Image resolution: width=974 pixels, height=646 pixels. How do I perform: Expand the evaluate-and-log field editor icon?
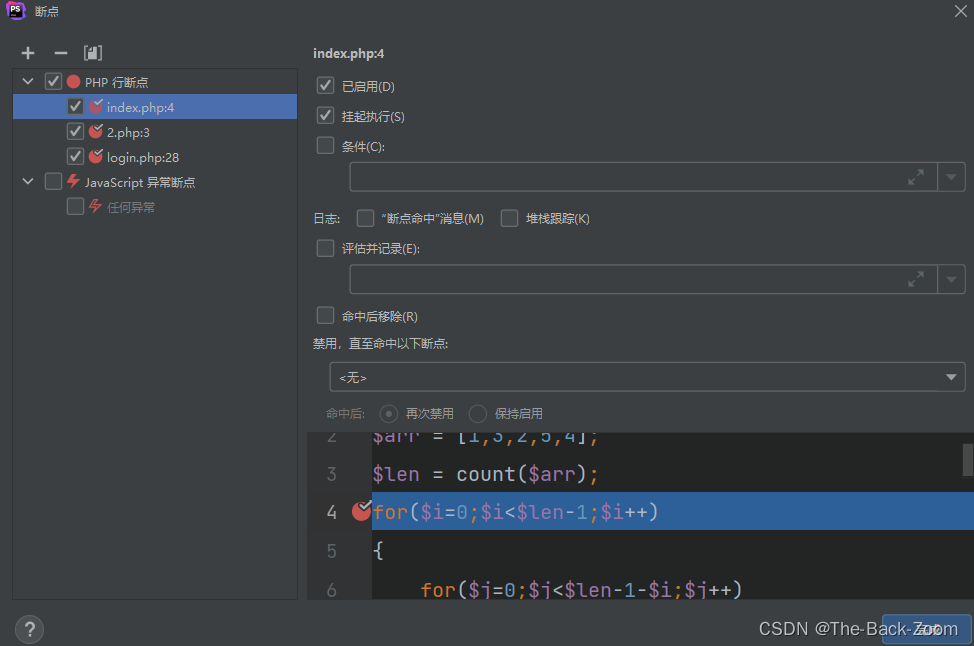coord(916,280)
